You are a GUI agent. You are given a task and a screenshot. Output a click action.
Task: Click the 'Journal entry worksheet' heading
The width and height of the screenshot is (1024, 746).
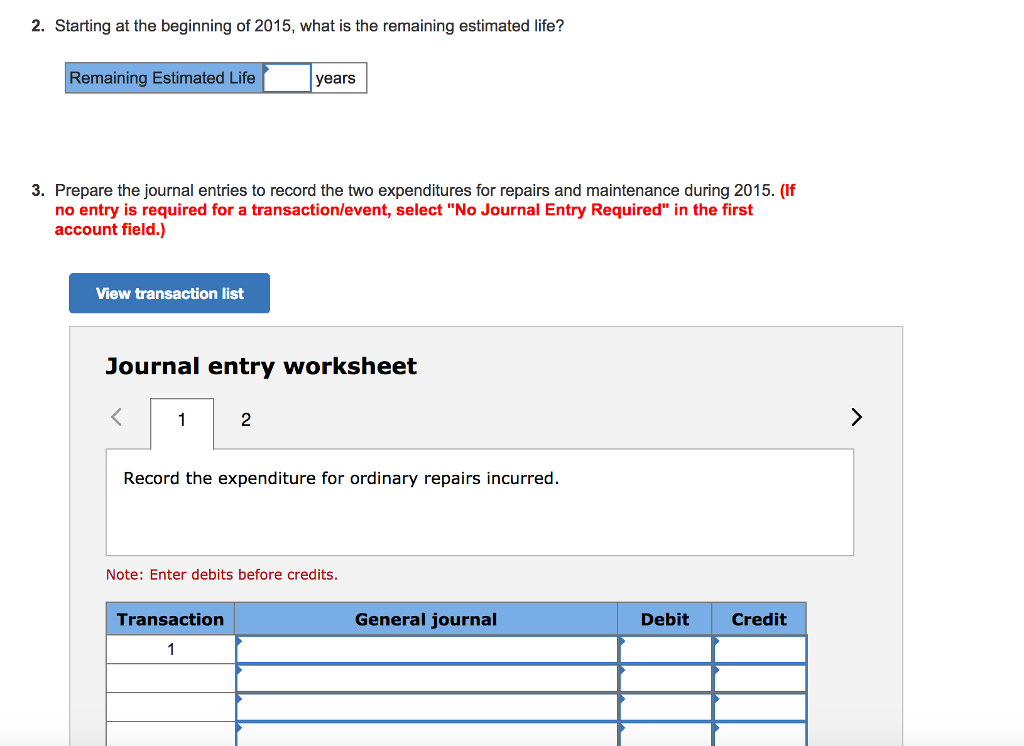[x=261, y=366]
